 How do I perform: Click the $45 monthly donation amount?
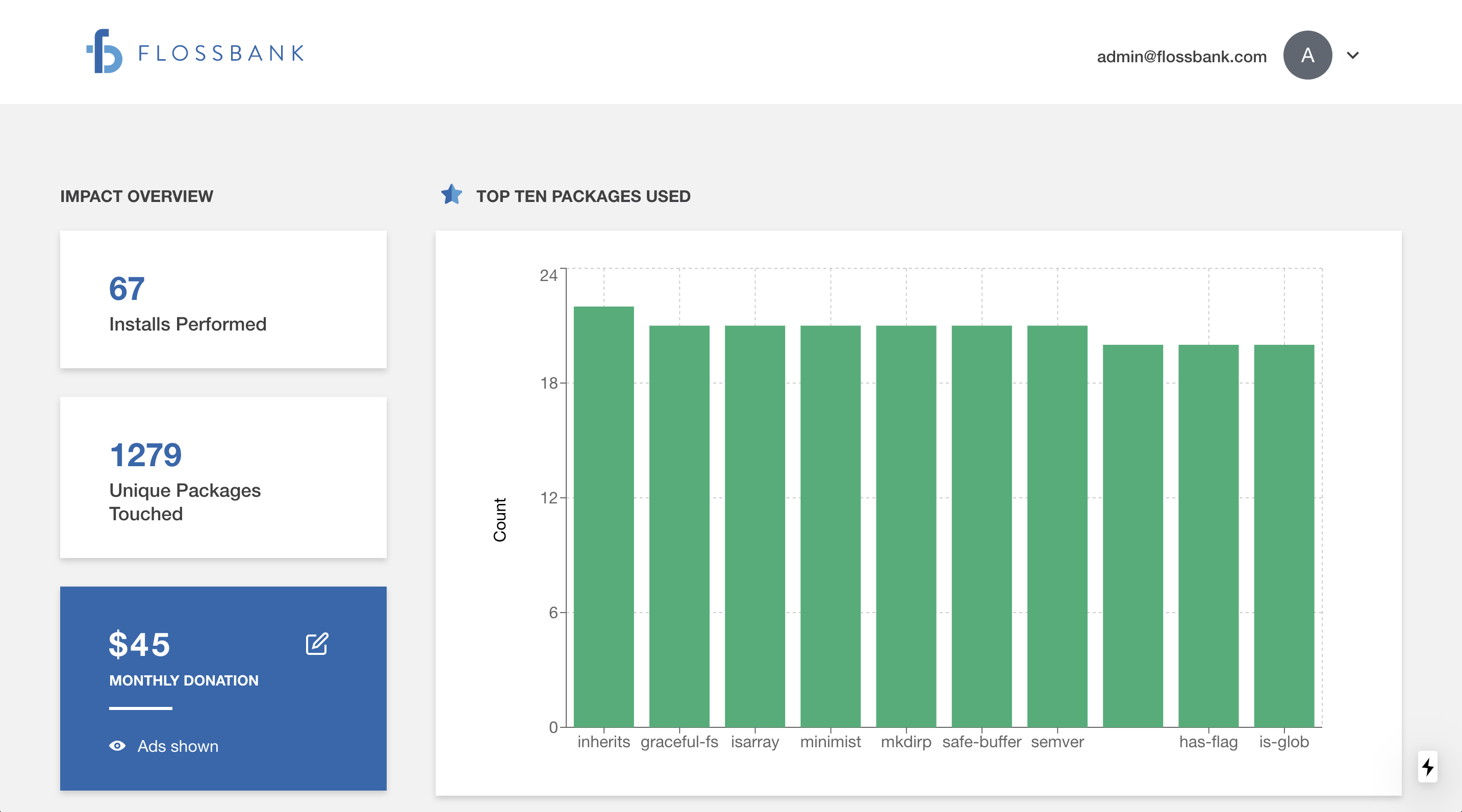pos(140,644)
